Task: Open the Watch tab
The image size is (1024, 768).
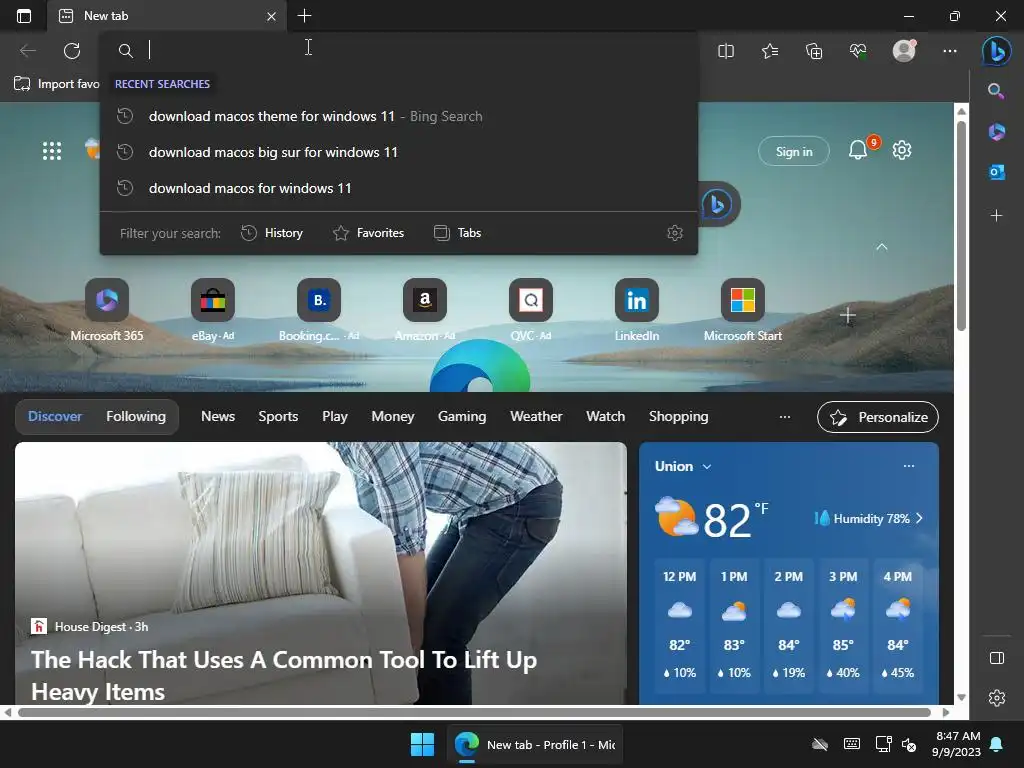Action: click(605, 417)
